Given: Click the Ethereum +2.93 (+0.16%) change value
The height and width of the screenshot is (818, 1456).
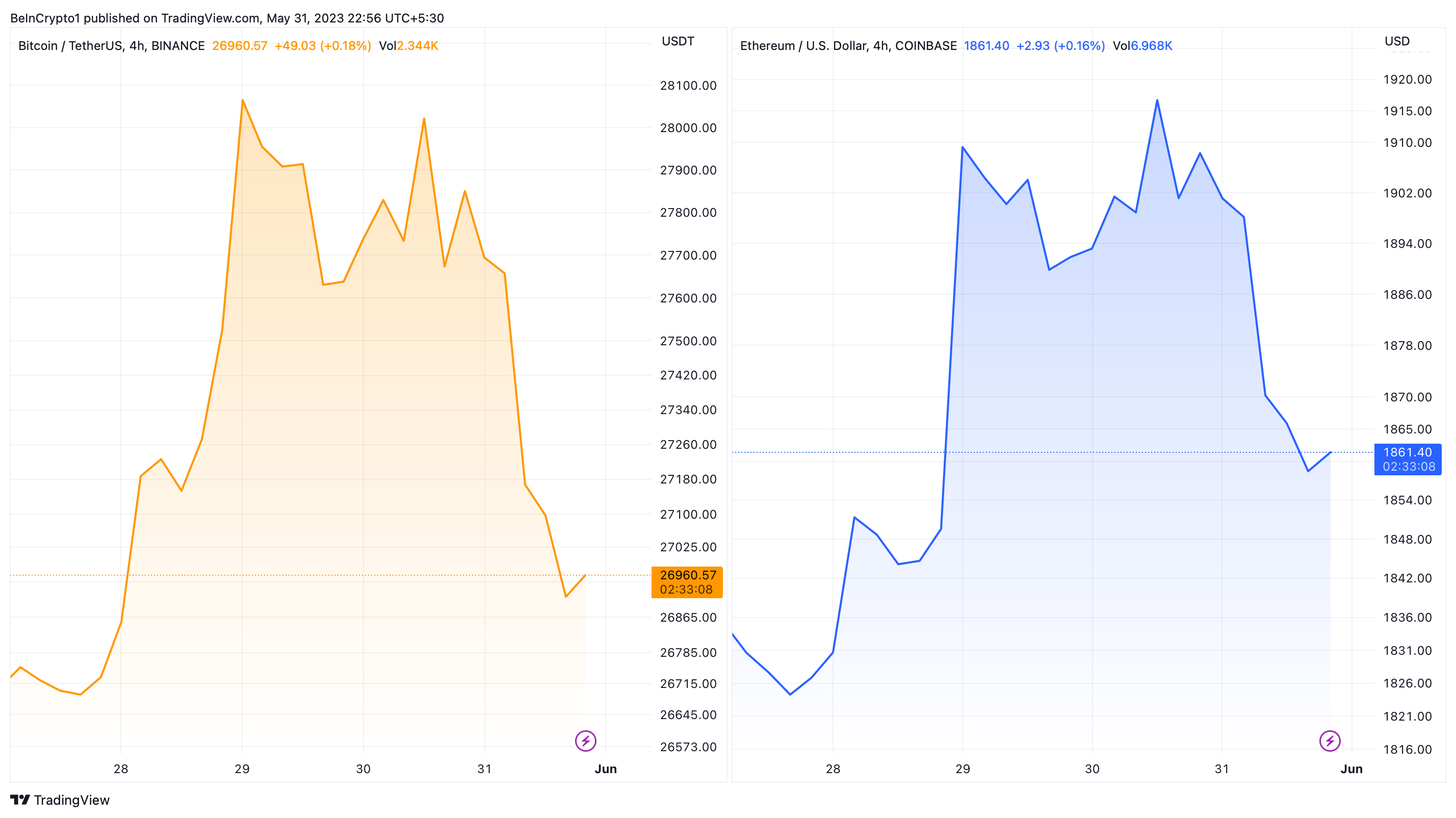Looking at the screenshot, I should [x=1060, y=46].
